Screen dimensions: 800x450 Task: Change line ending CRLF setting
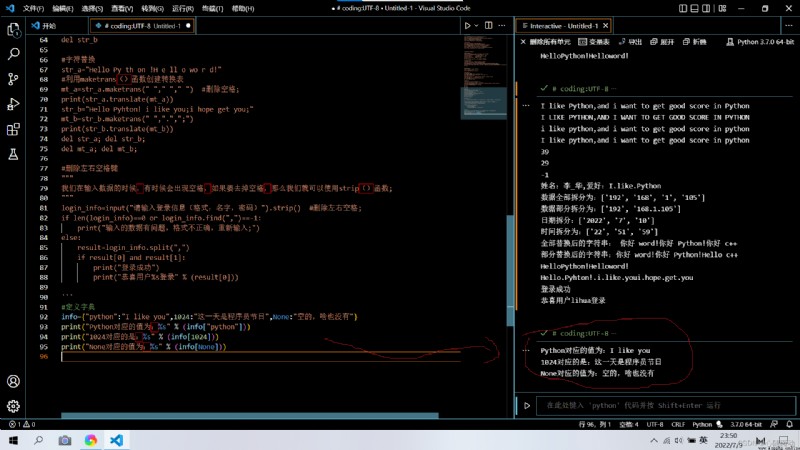678,424
